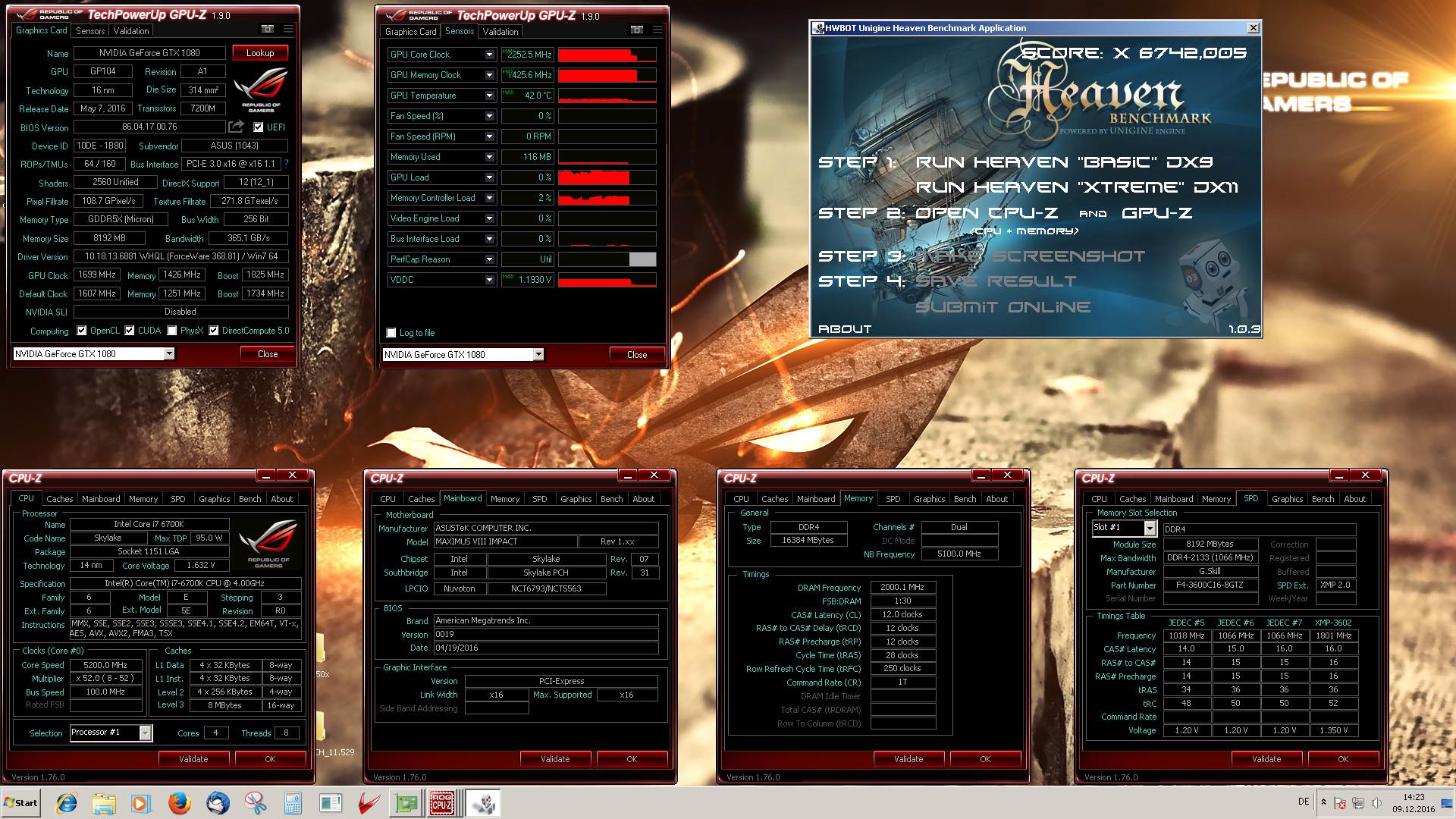1456x819 pixels.
Task: Click the GPU Load red sensor graph
Action: tap(607, 177)
